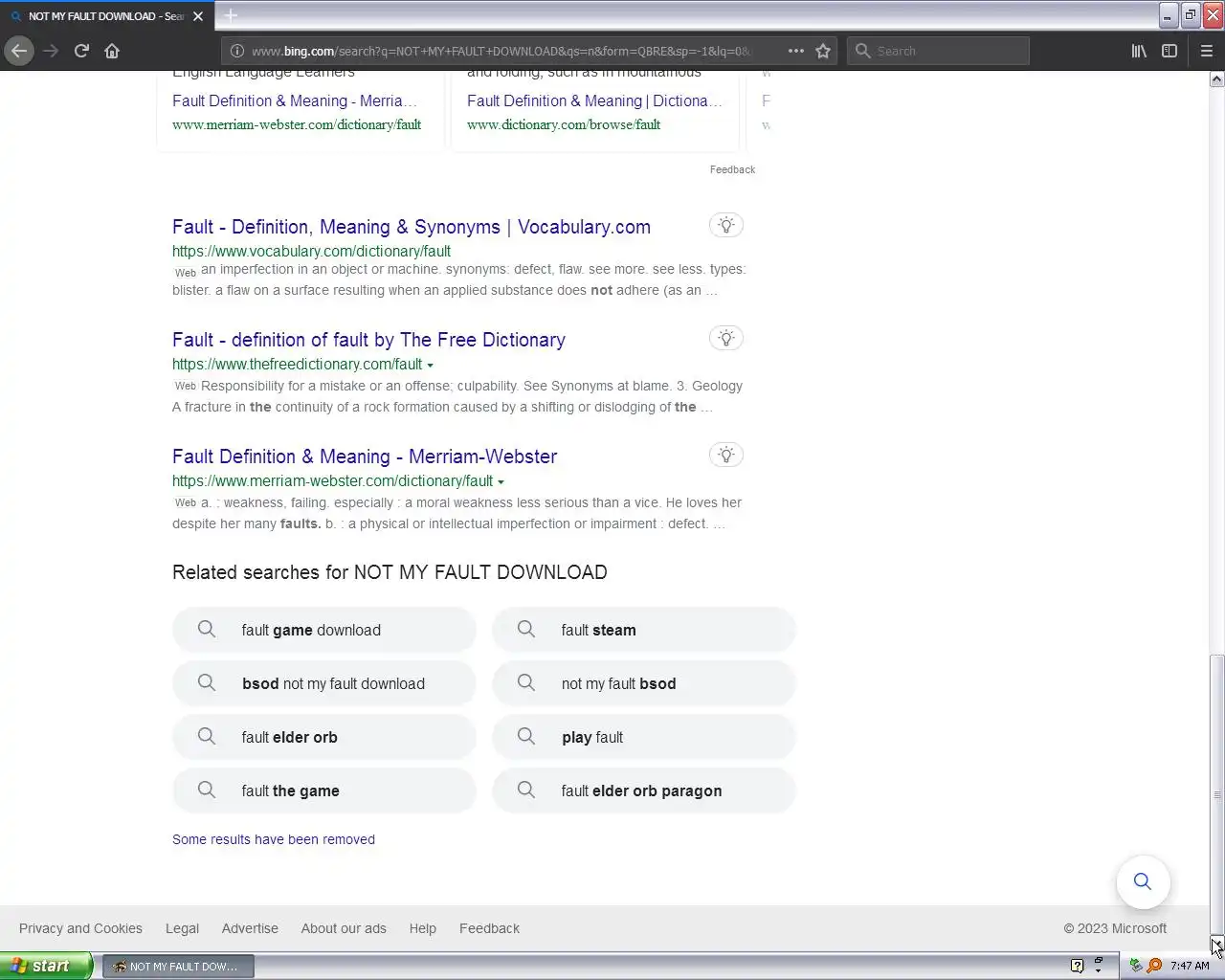Bookmark this page with star icon
The width and height of the screenshot is (1225, 980).
[x=823, y=51]
